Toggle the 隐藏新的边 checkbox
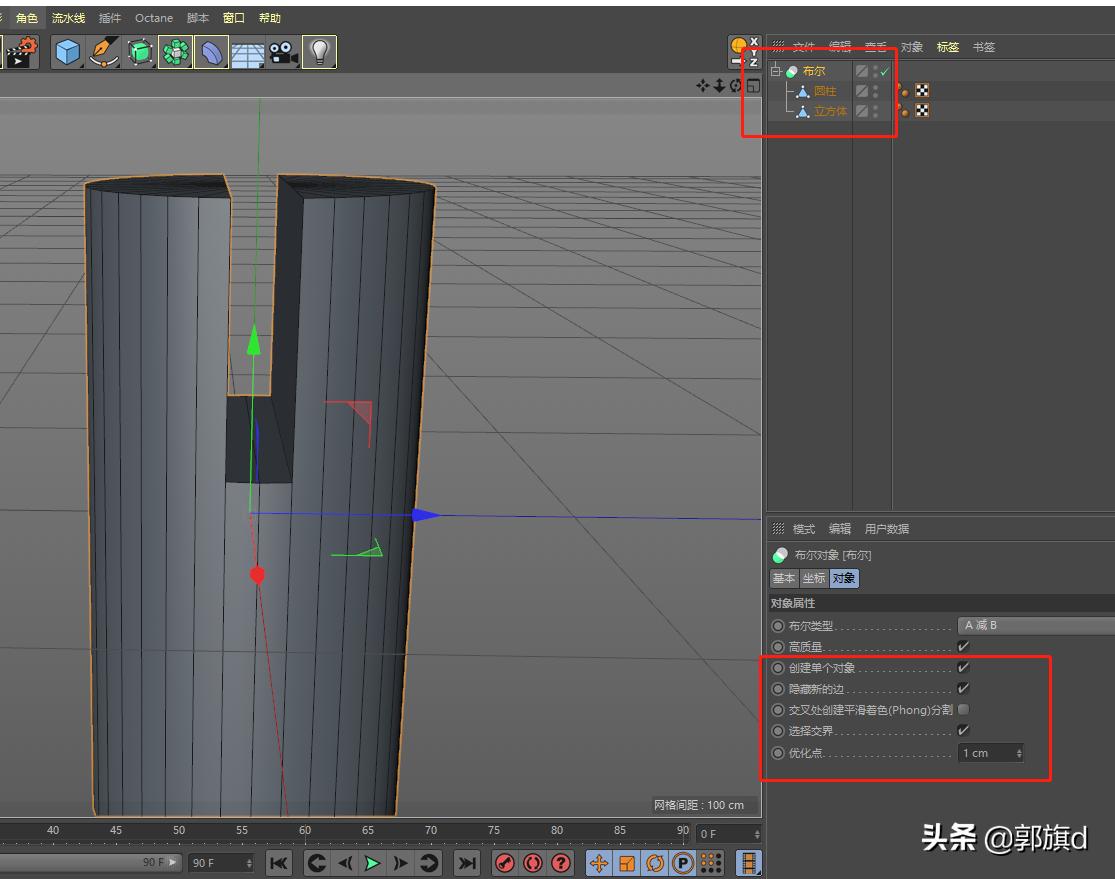Viewport: 1115px width, 879px height. pyautogui.click(x=964, y=688)
